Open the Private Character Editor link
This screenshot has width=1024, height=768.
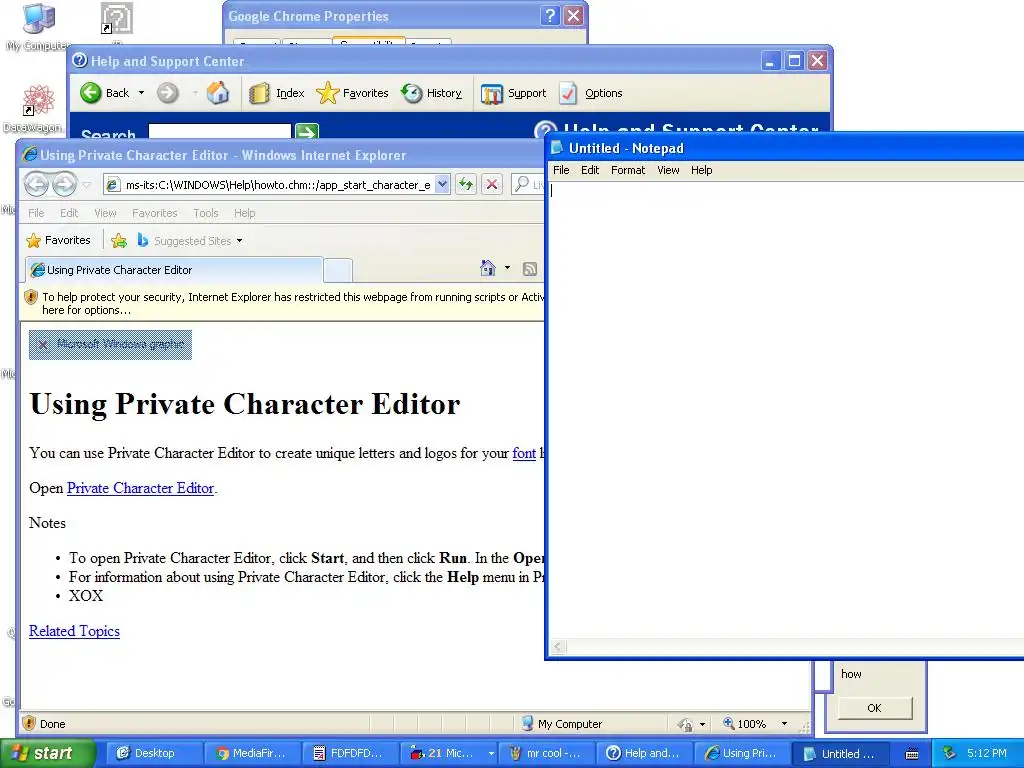click(140, 488)
